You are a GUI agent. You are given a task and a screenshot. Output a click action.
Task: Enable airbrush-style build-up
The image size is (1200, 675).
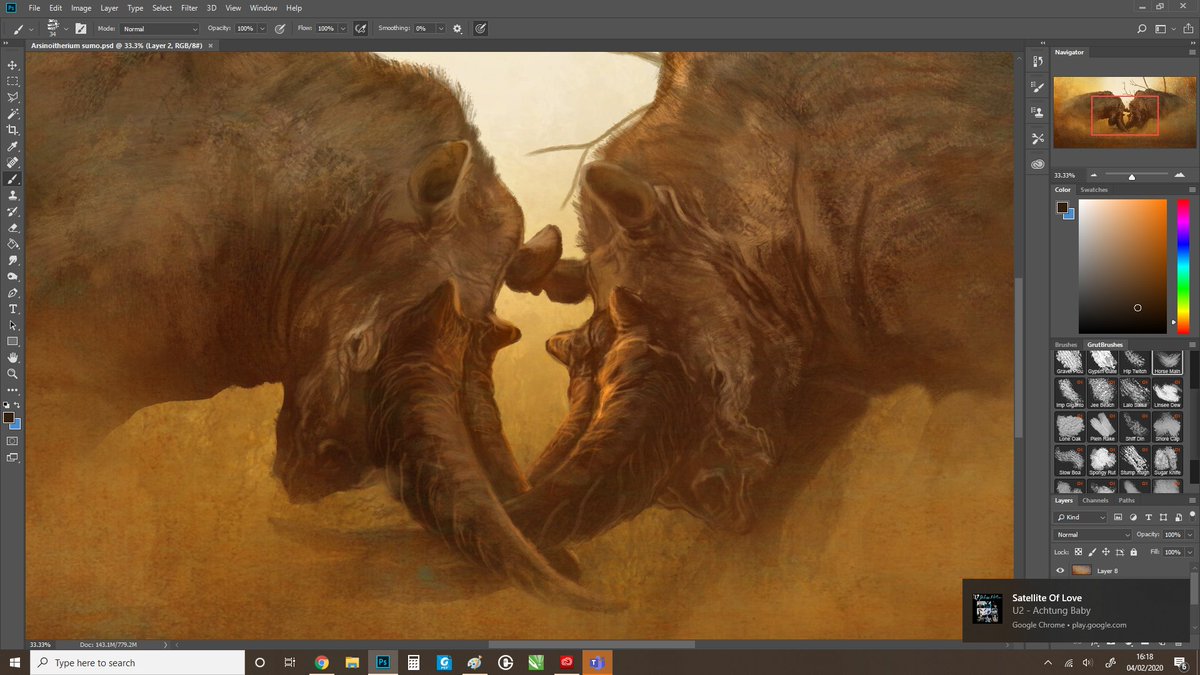(x=360, y=29)
